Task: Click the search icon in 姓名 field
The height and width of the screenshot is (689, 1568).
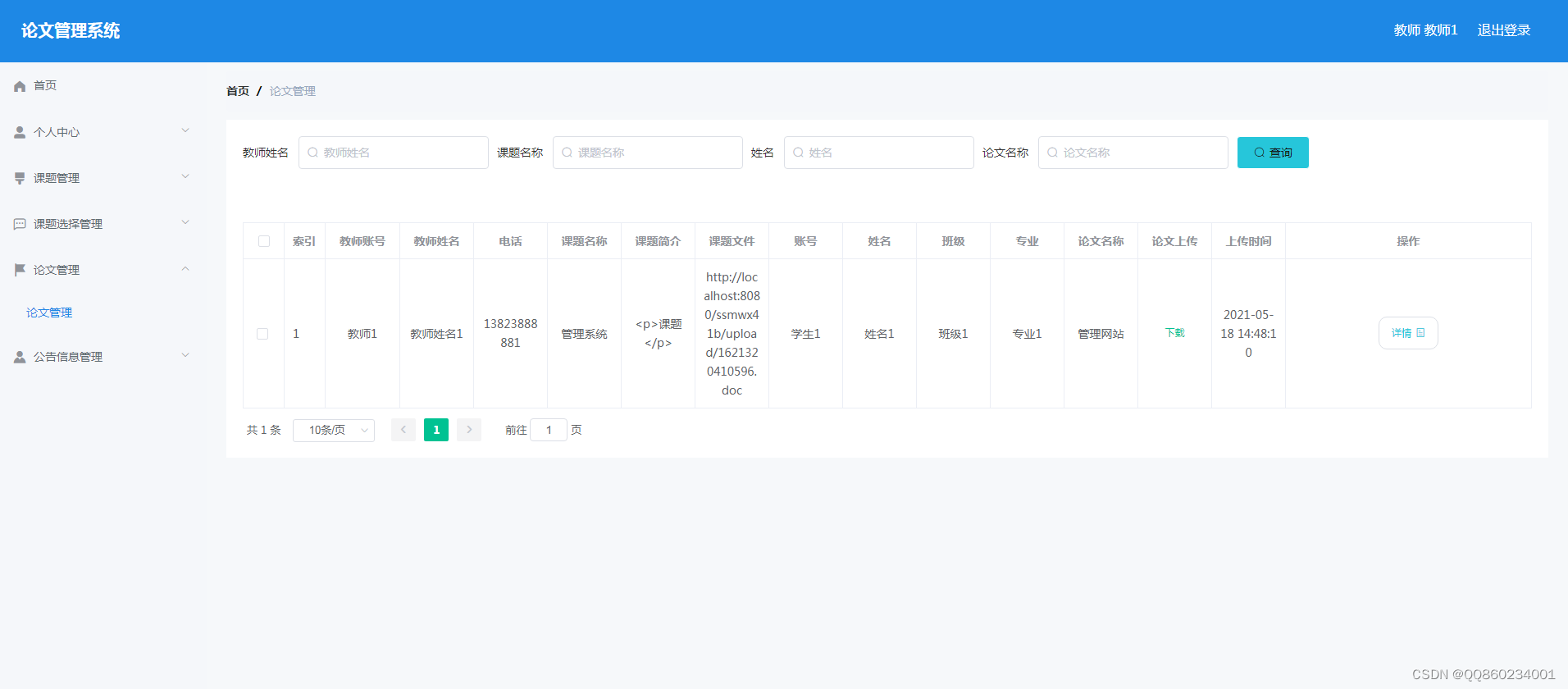Action: (x=798, y=153)
